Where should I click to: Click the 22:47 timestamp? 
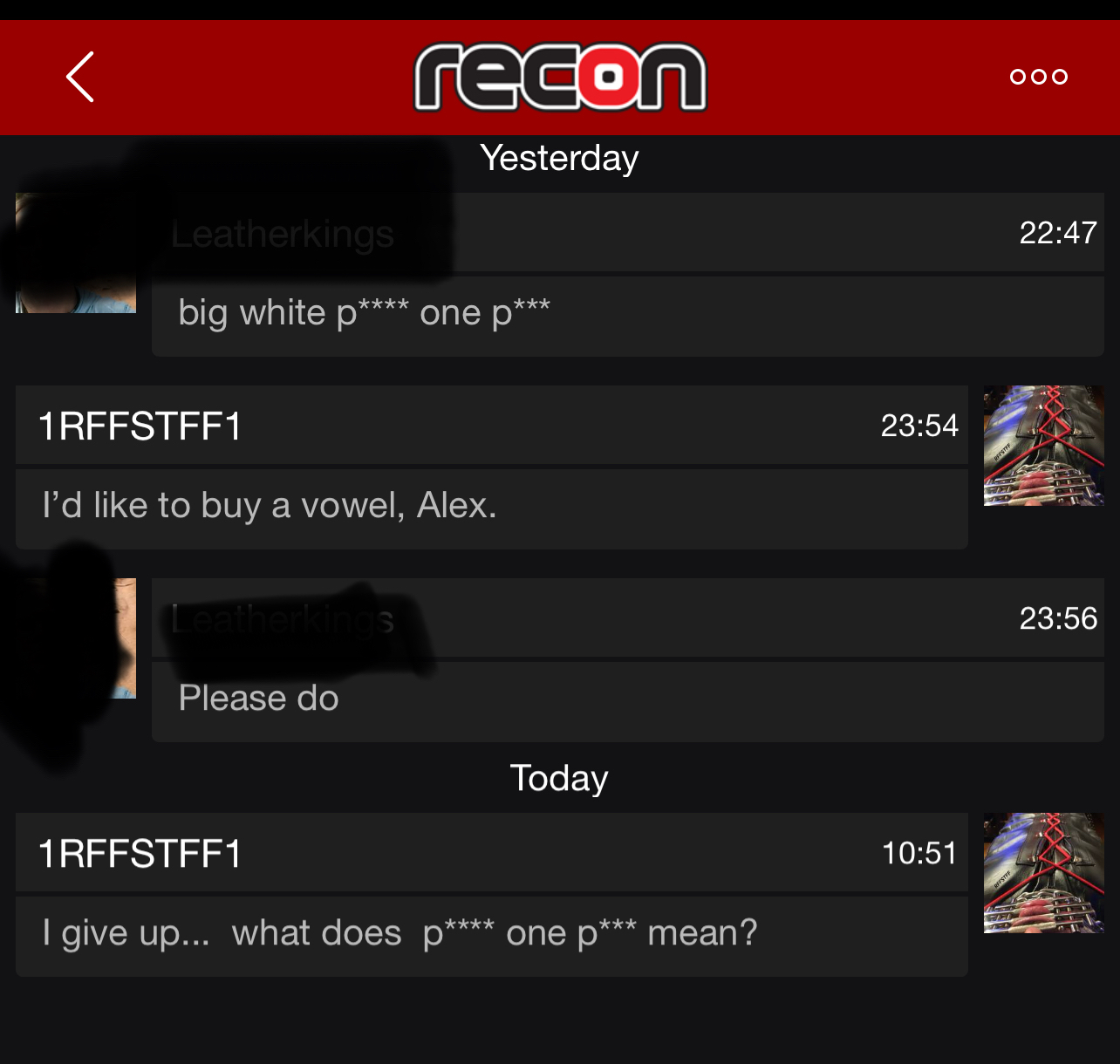(x=1058, y=233)
